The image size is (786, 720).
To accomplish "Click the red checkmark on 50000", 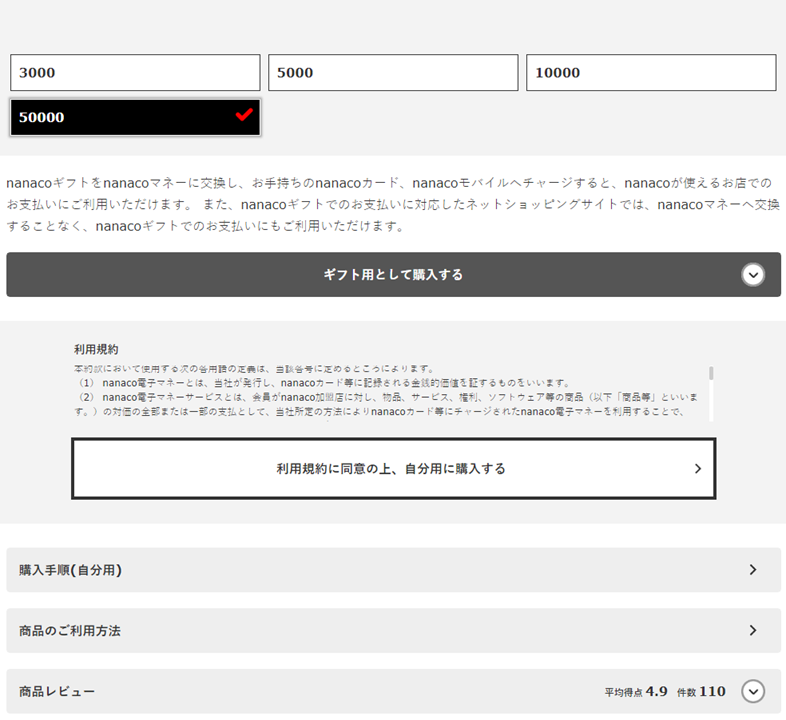I will click(244, 115).
